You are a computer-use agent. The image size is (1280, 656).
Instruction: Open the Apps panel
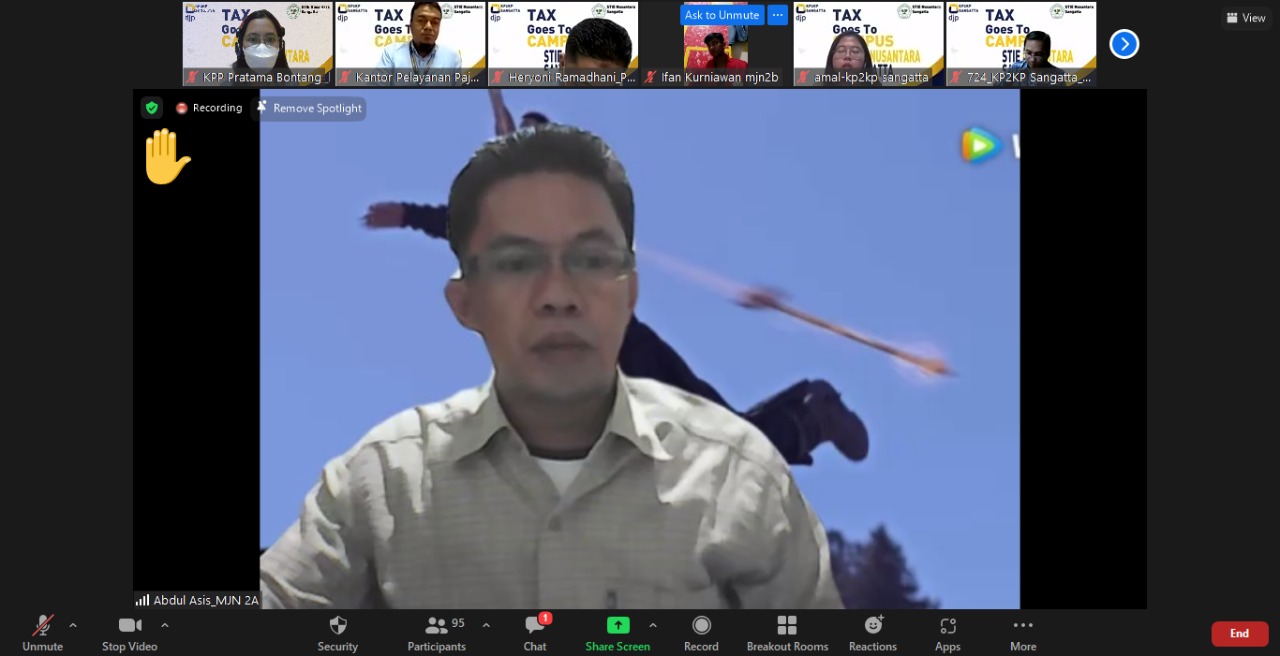947,626
